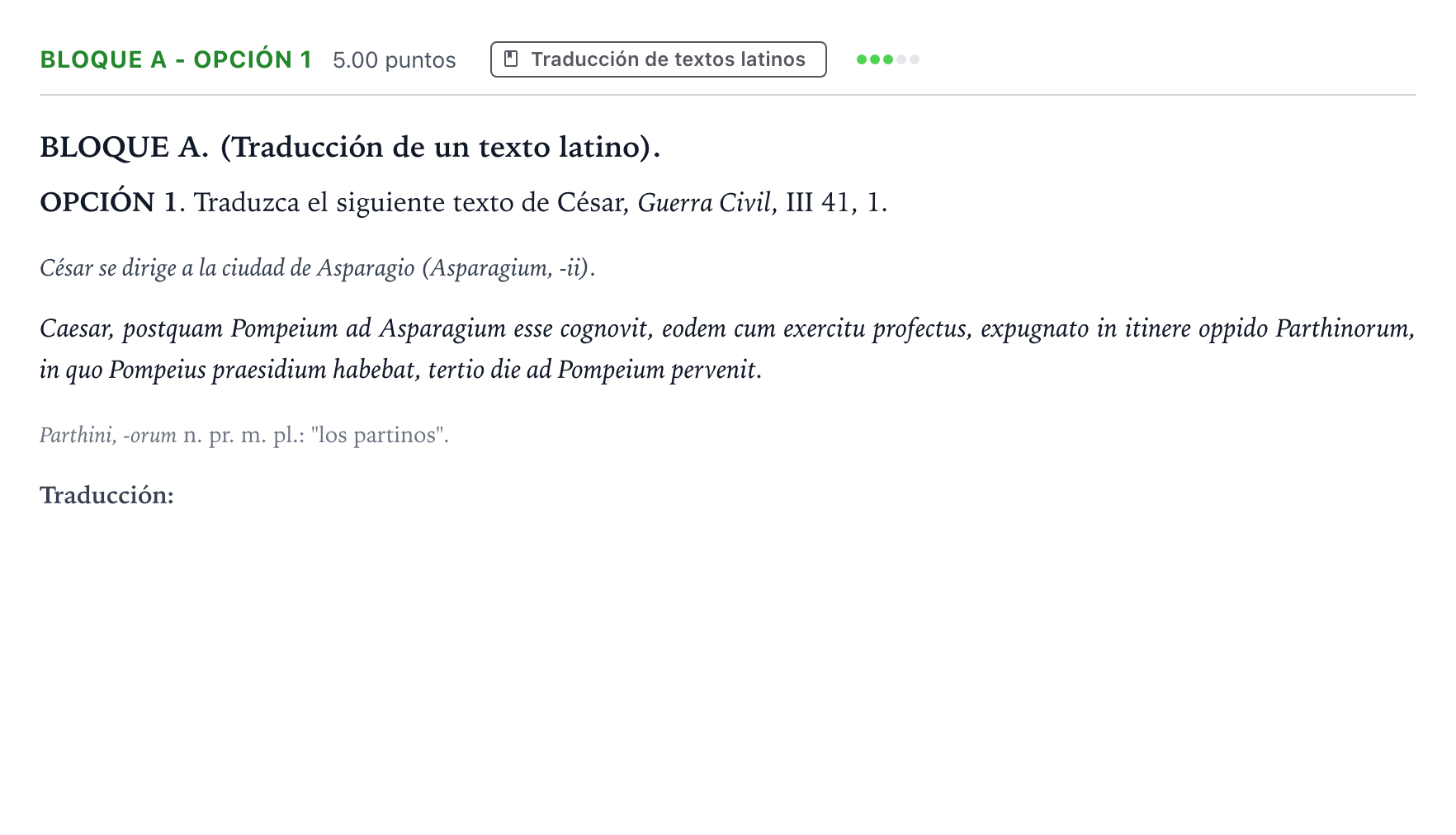Click the 'OPCIÓN 1. Traduzca el siguiente texto' line
Viewport: 1456px width, 835px height.
coord(464,202)
